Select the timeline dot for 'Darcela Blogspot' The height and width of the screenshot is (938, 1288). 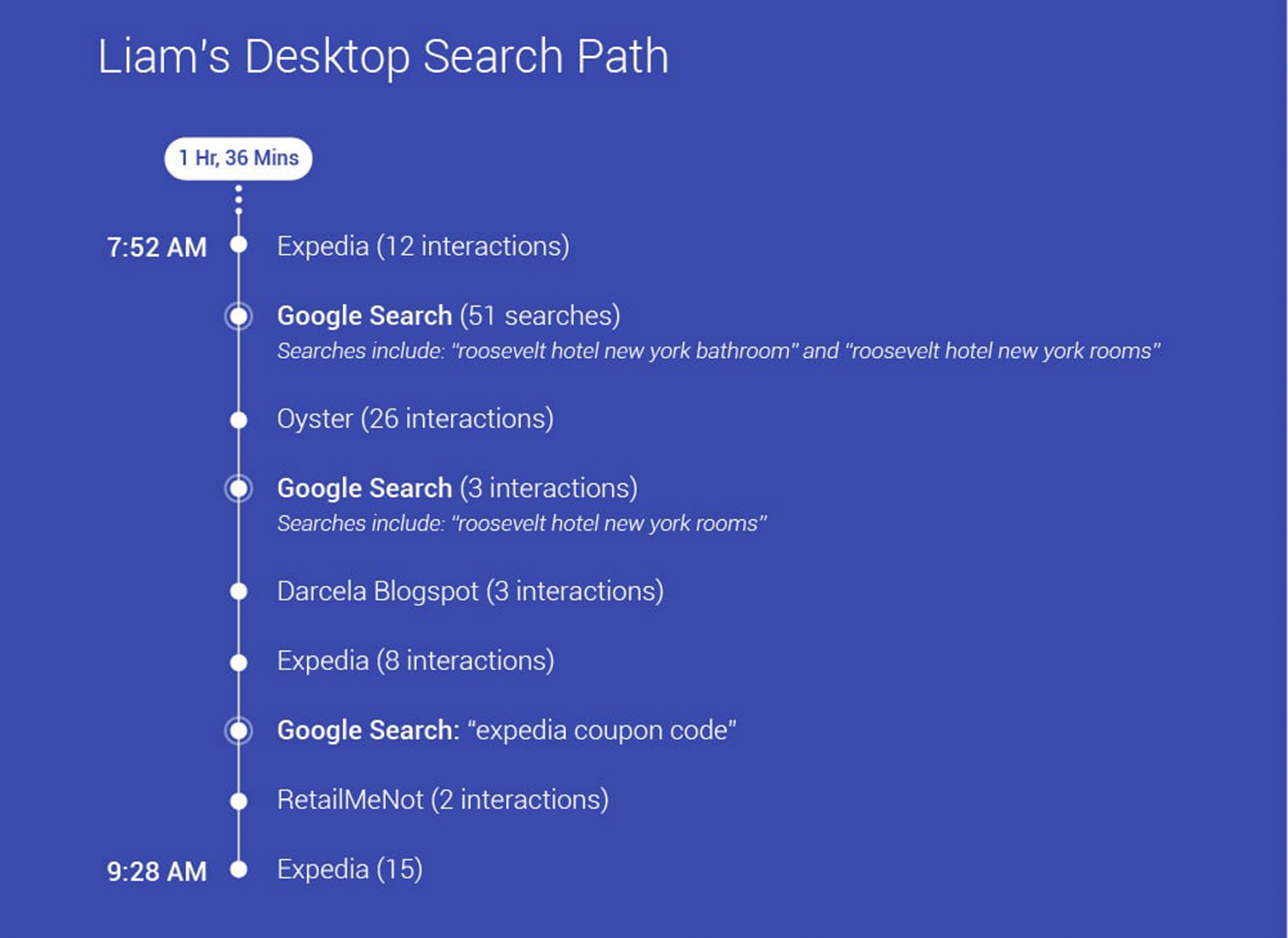[x=239, y=592]
